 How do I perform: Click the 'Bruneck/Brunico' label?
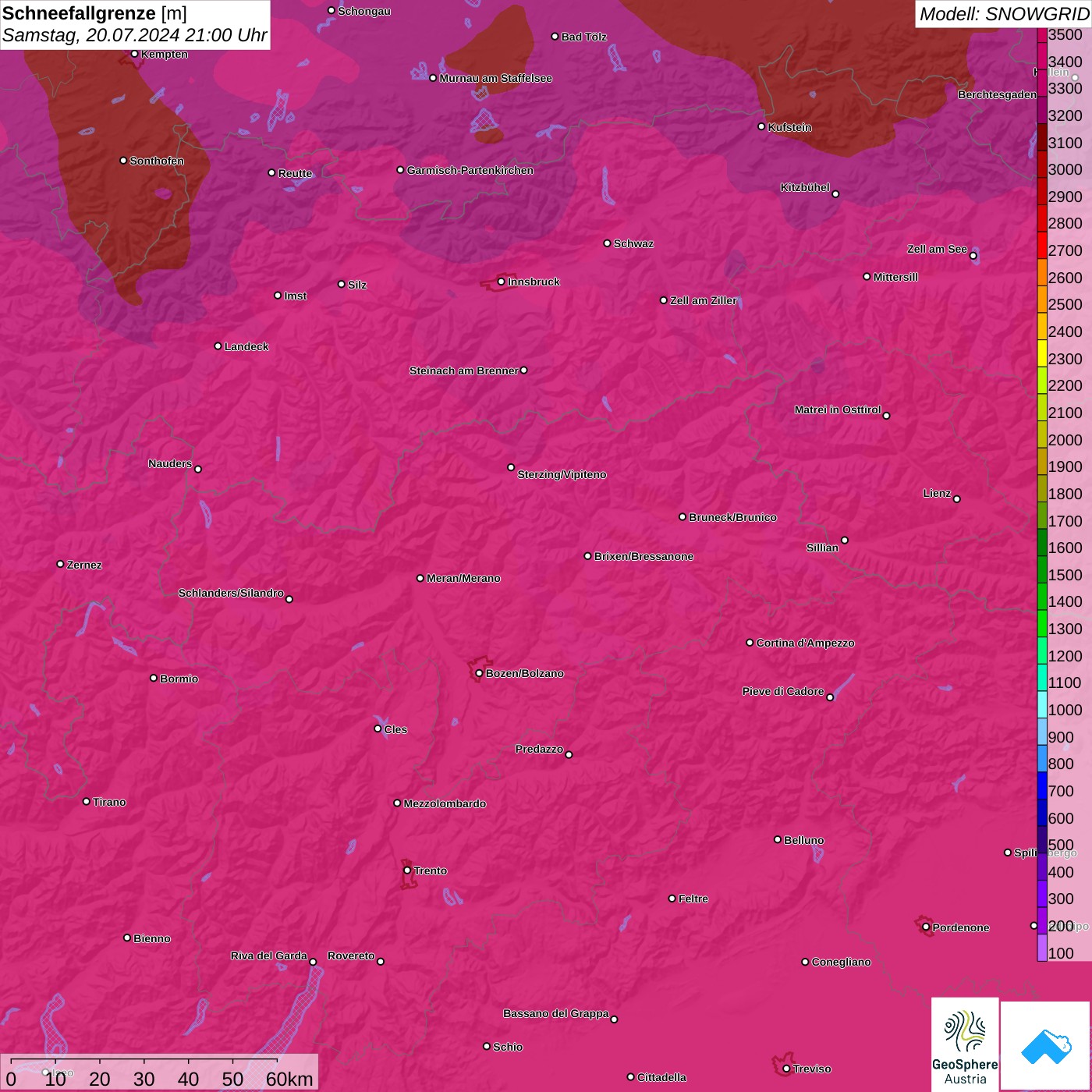point(732,517)
